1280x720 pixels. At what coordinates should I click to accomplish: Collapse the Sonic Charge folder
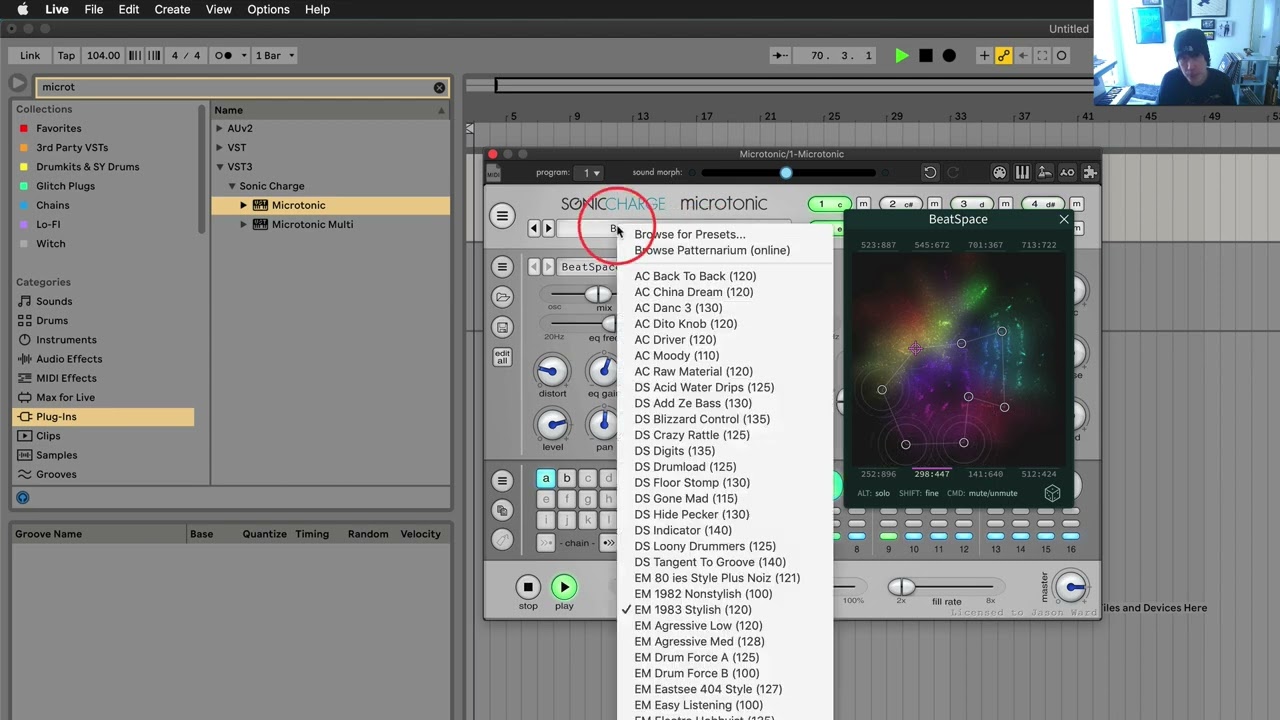(x=232, y=186)
